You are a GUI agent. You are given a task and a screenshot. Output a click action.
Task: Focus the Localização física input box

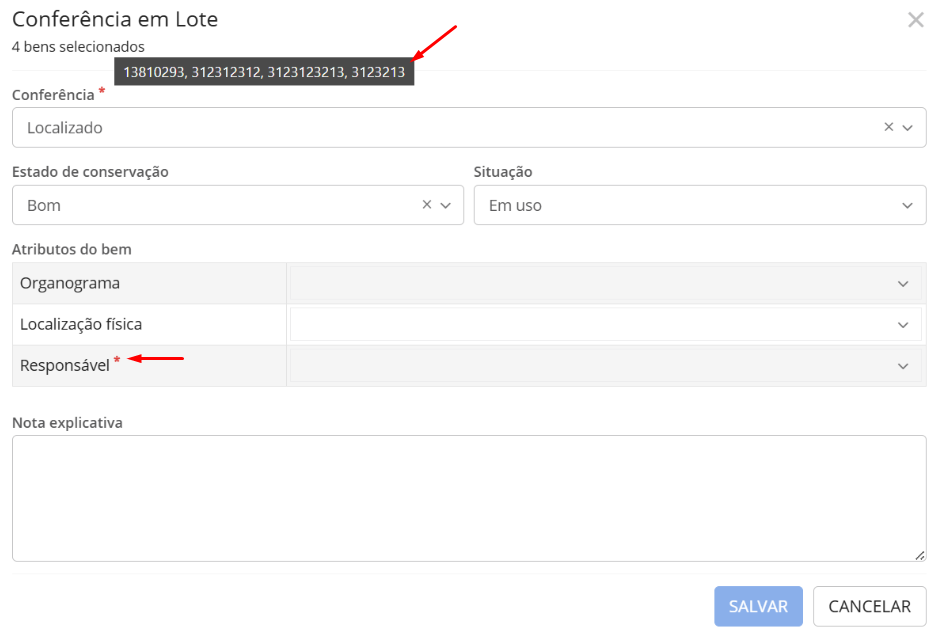point(590,325)
